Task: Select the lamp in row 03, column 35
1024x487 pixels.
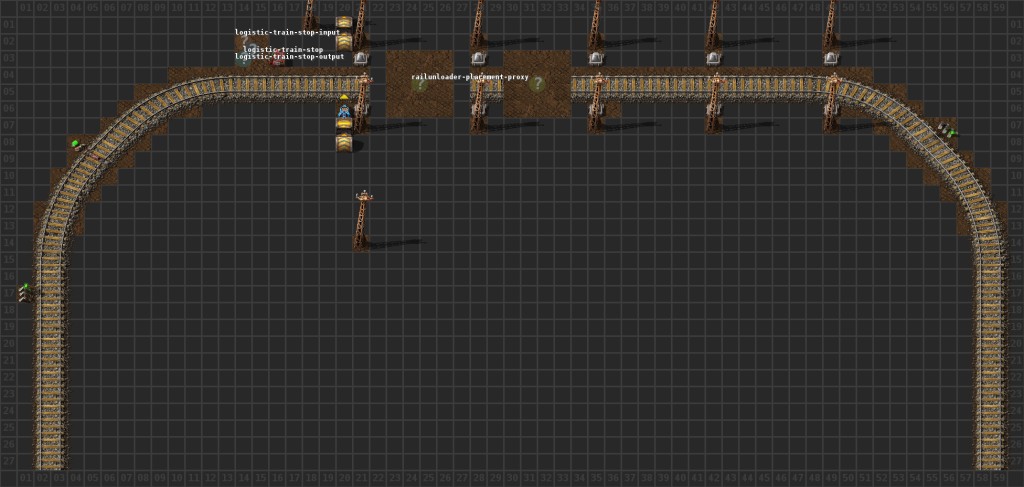Action: (596, 58)
